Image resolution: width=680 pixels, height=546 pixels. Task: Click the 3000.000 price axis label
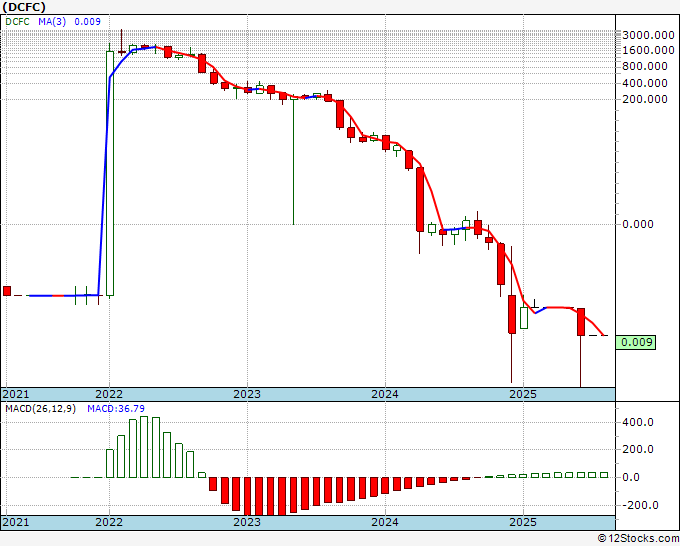[648, 35]
